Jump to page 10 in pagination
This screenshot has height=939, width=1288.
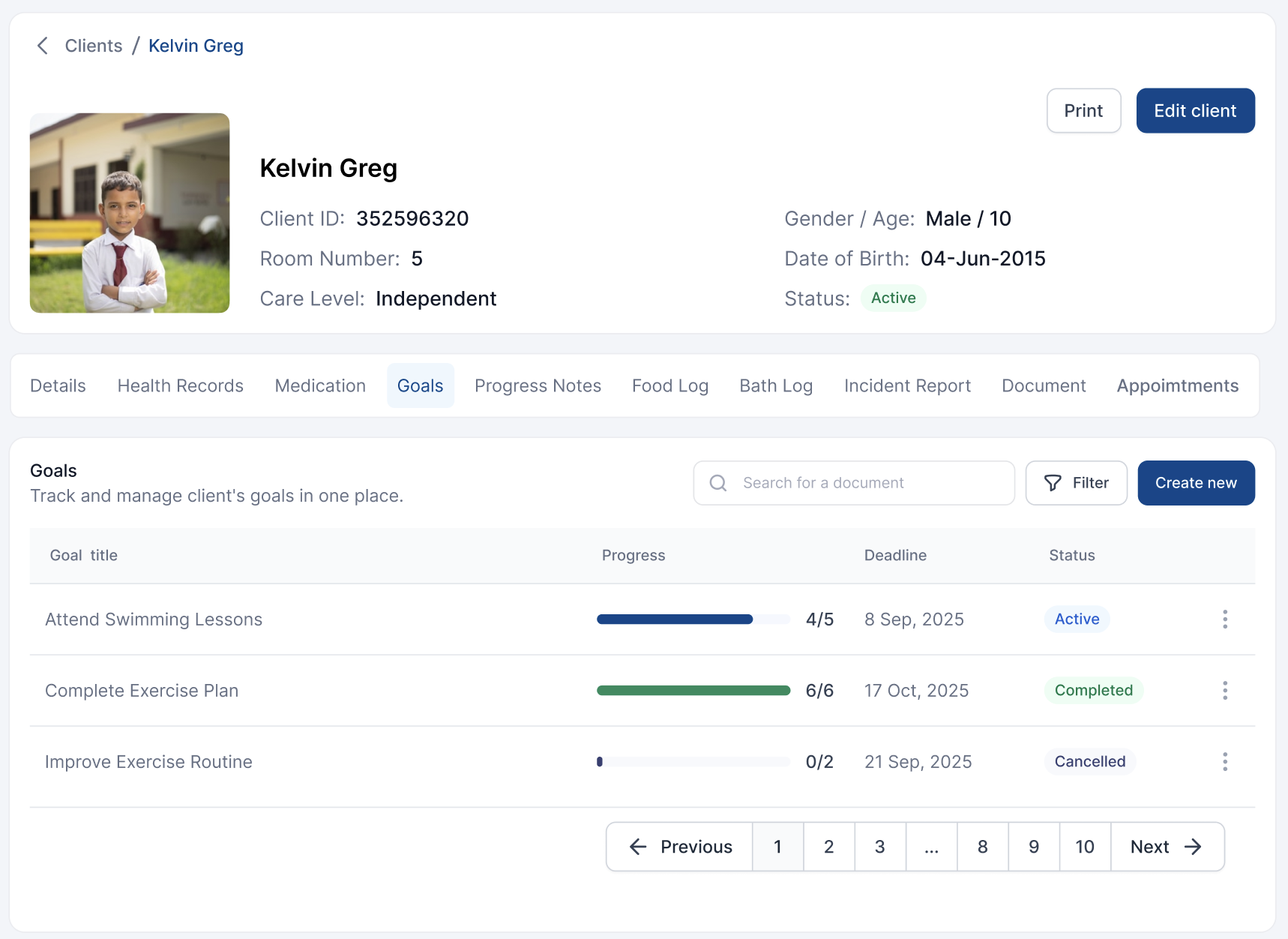tap(1084, 847)
